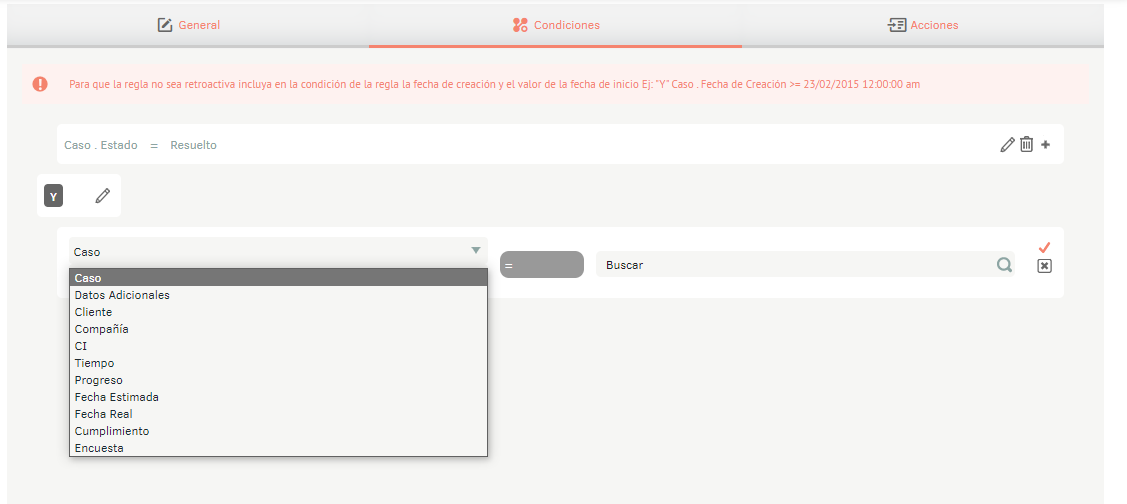This screenshot has height=504, width=1127.
Task: Edit the Y operator with pencil icon
Action: tap(103, 196)
